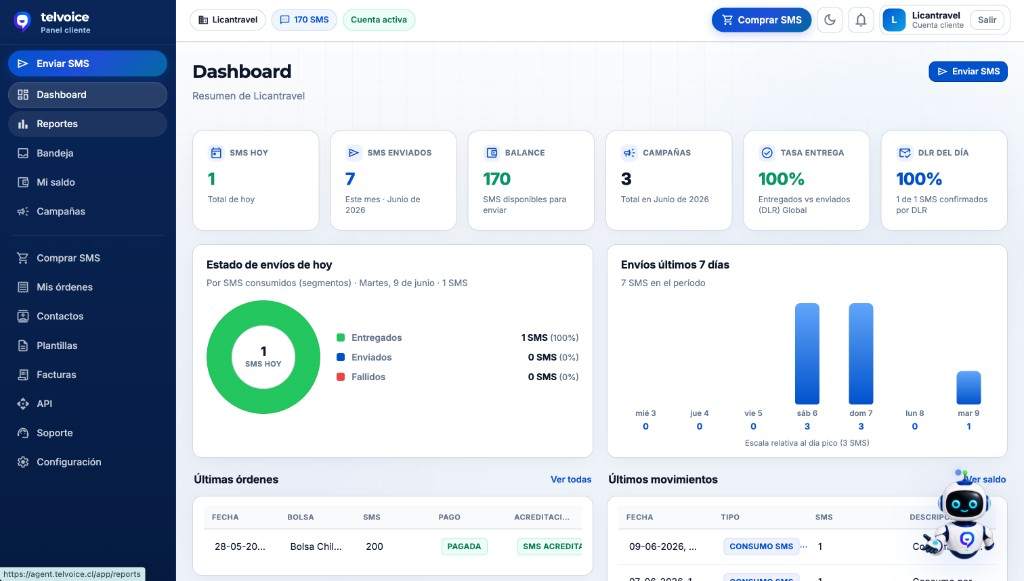This screenshot has height=581, width=1024.
Task: Click the CONSUMO SMS badge dated 09-06-2026
Action: pyautogui.click(x=761, y=546)
